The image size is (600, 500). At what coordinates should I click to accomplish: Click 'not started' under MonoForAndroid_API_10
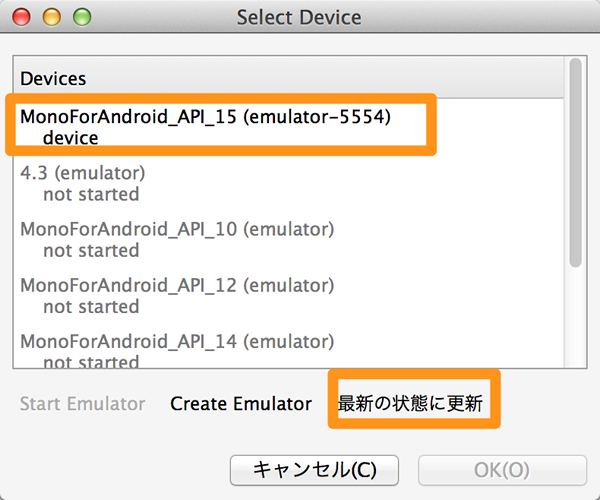click(x=91, y=251)
